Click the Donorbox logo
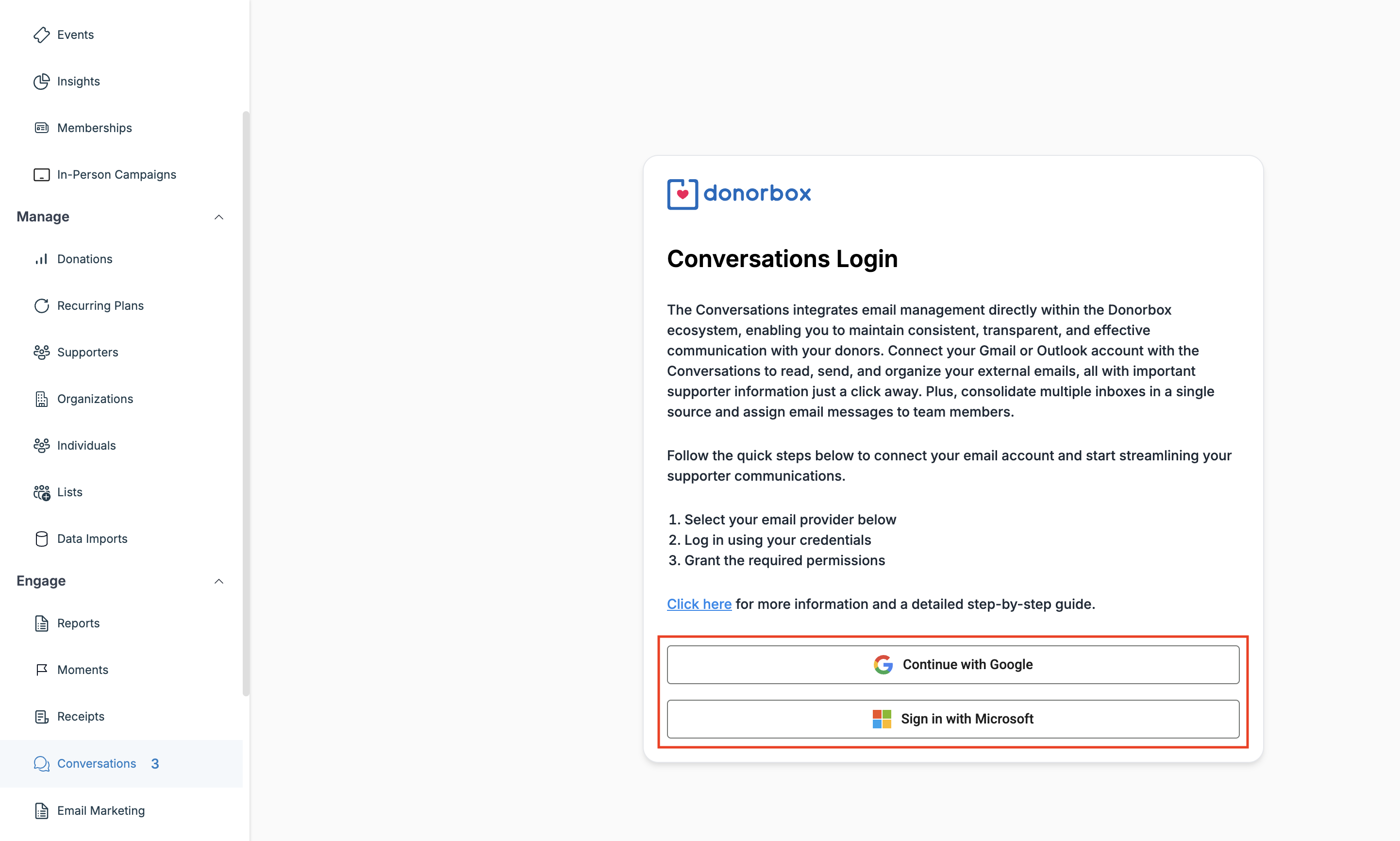This screenshot has width=1400, height=841. coord(739,194)
